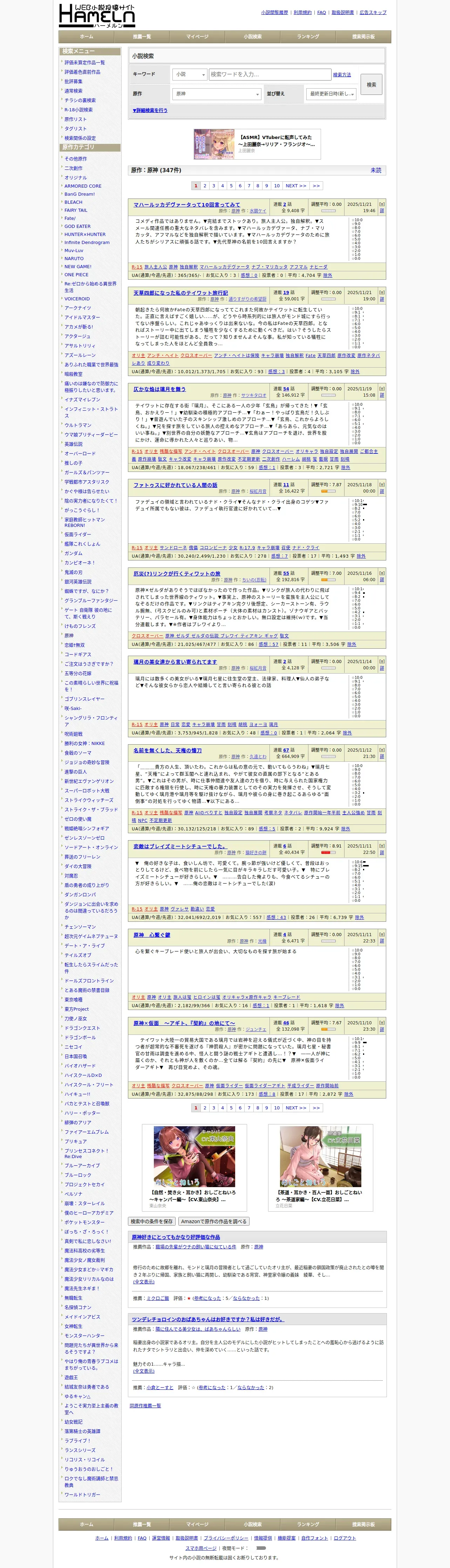Click the 検索中の条件を保存 button

152,1221
